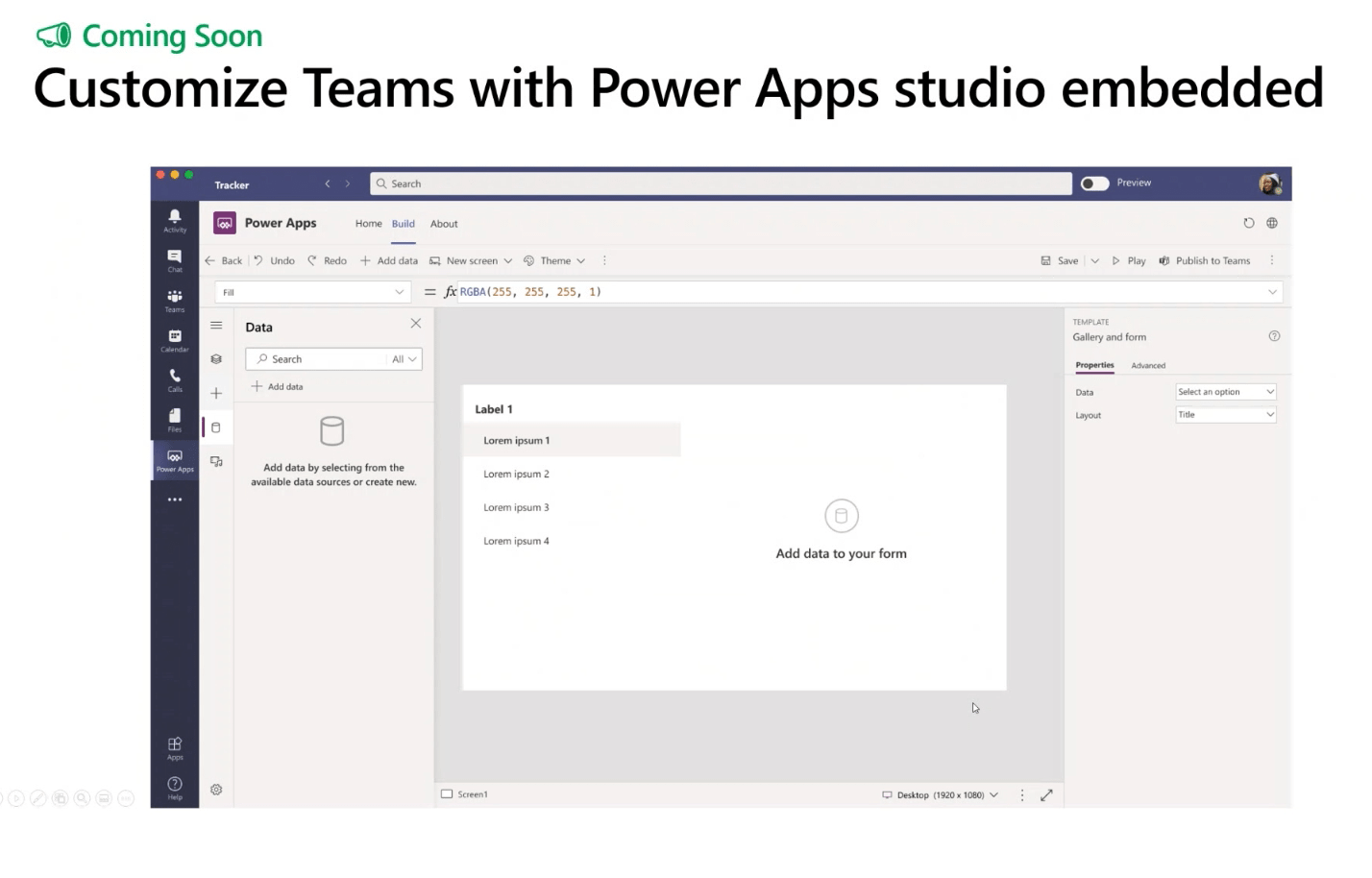Switch to Build tab
This screenshot has height=878, width=1372.
(404, 224)
